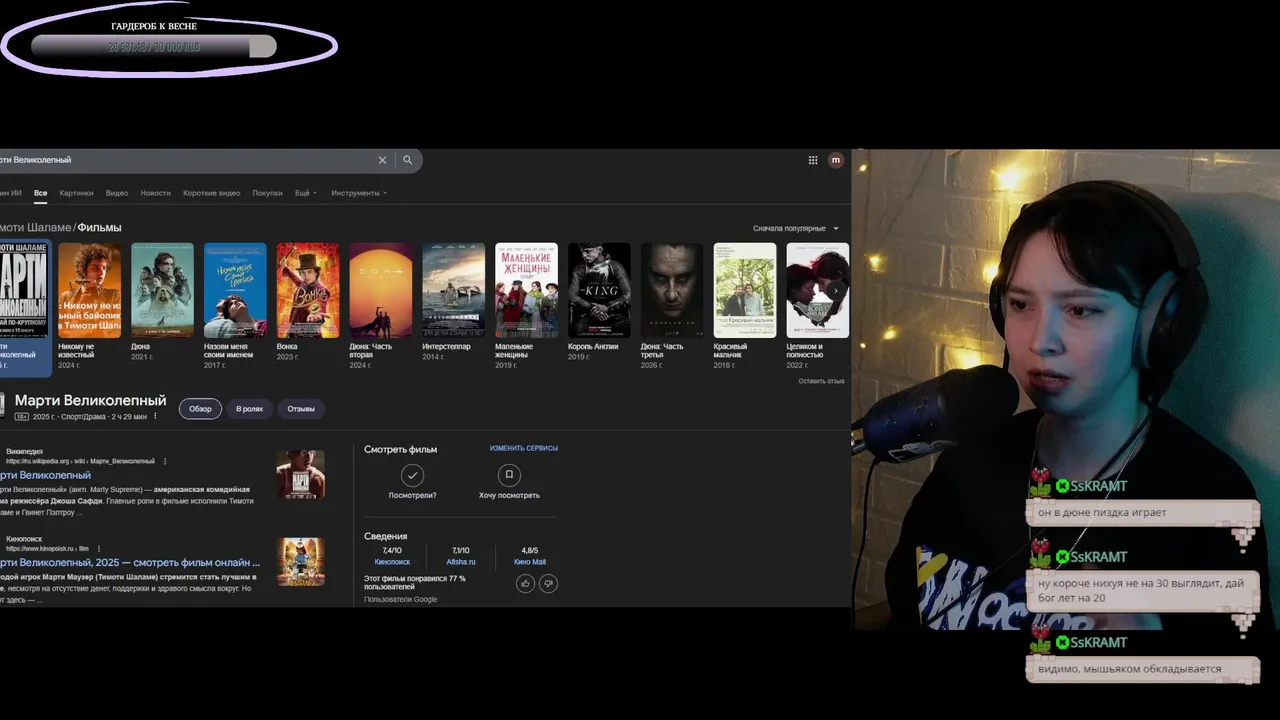Open the Интерстеллар poster
1280x720 pixels.
pos(454,290)
